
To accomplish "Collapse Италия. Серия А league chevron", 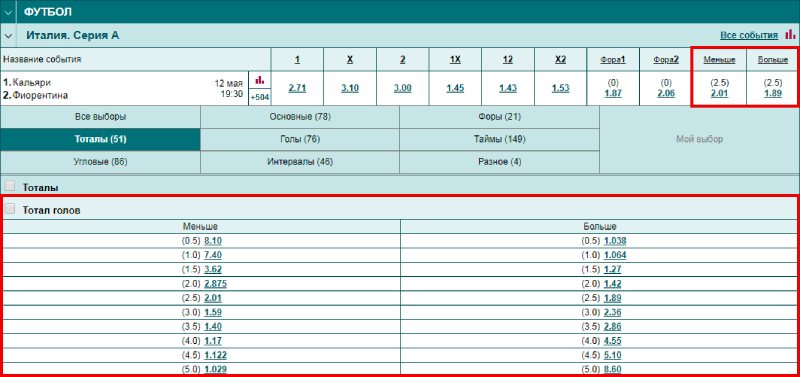I will pyautogui.click(x=8, y=36).
